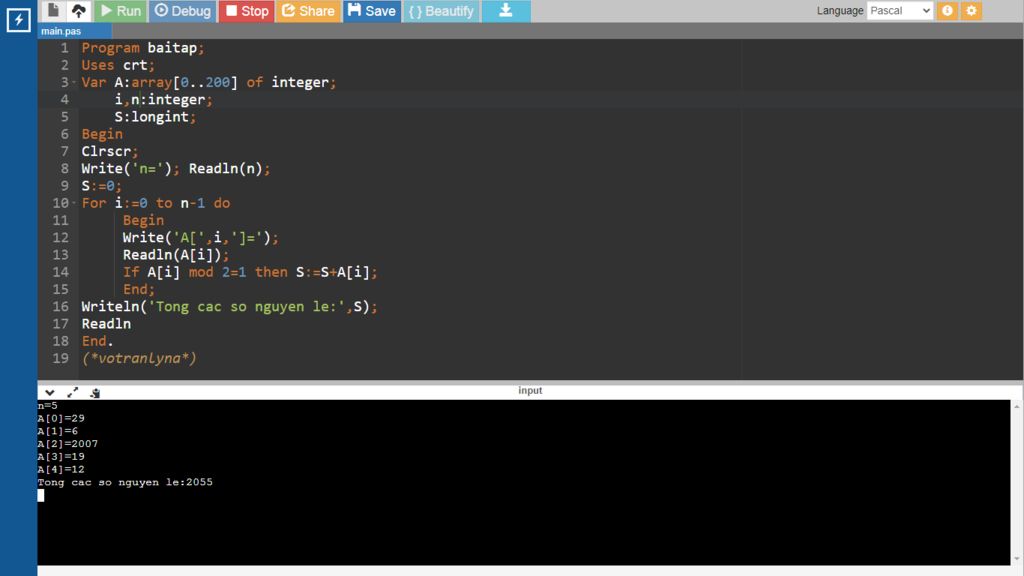Screen dimensions: 1024x576
Task: Copy console output with the clipboard icon
Action: coord(95,392)
